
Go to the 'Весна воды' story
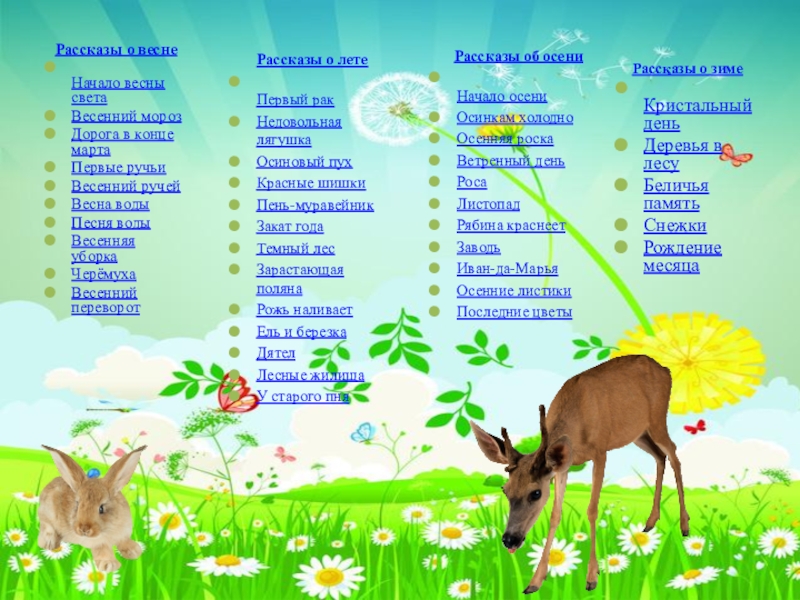(110, 205)
